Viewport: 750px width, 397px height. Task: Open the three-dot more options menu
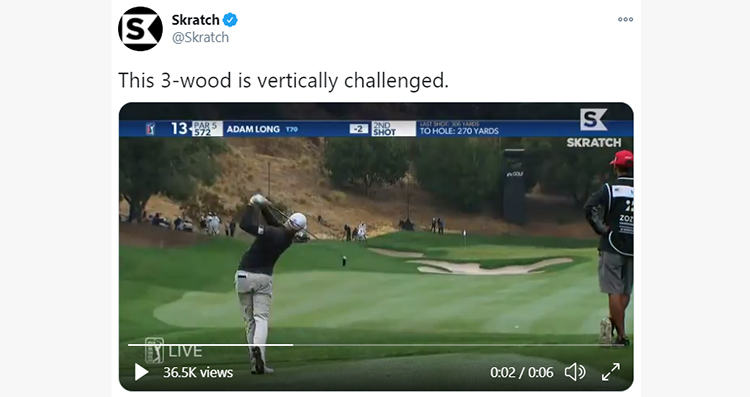coord(625,20)
